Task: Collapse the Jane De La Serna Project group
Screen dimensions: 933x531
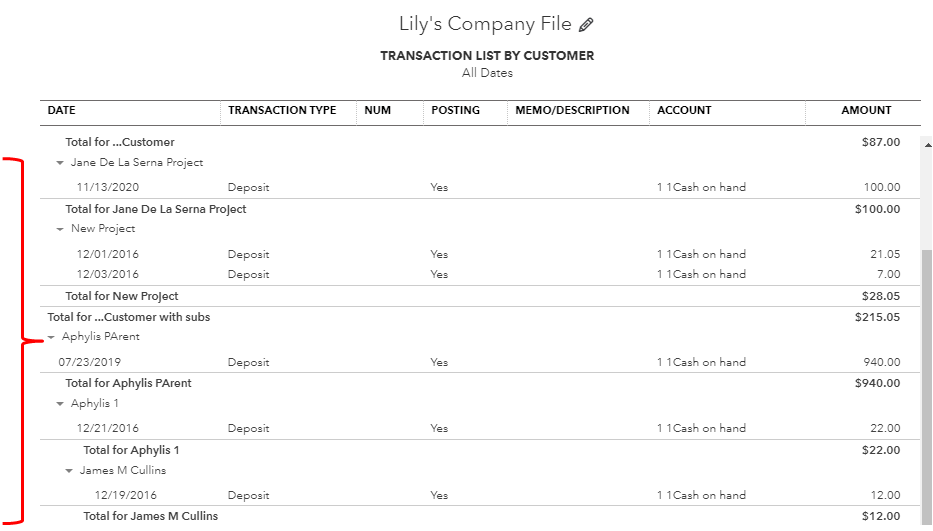Action: (60, 163)
